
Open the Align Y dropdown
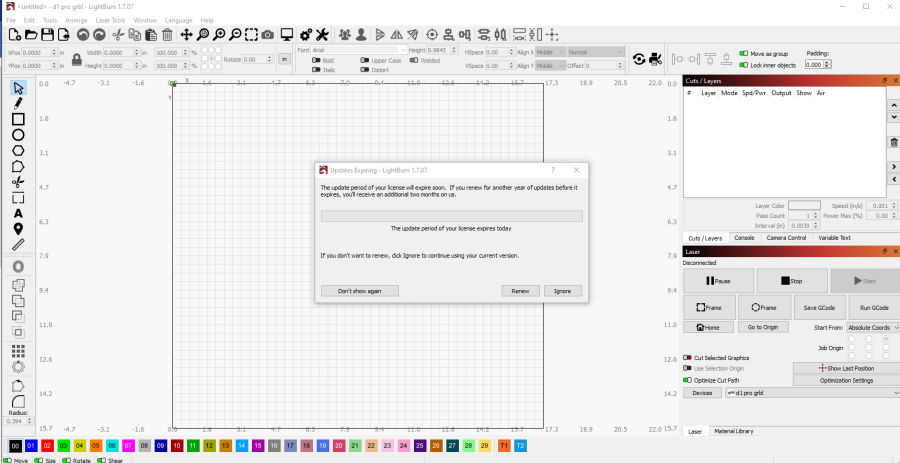pos(550,65)
